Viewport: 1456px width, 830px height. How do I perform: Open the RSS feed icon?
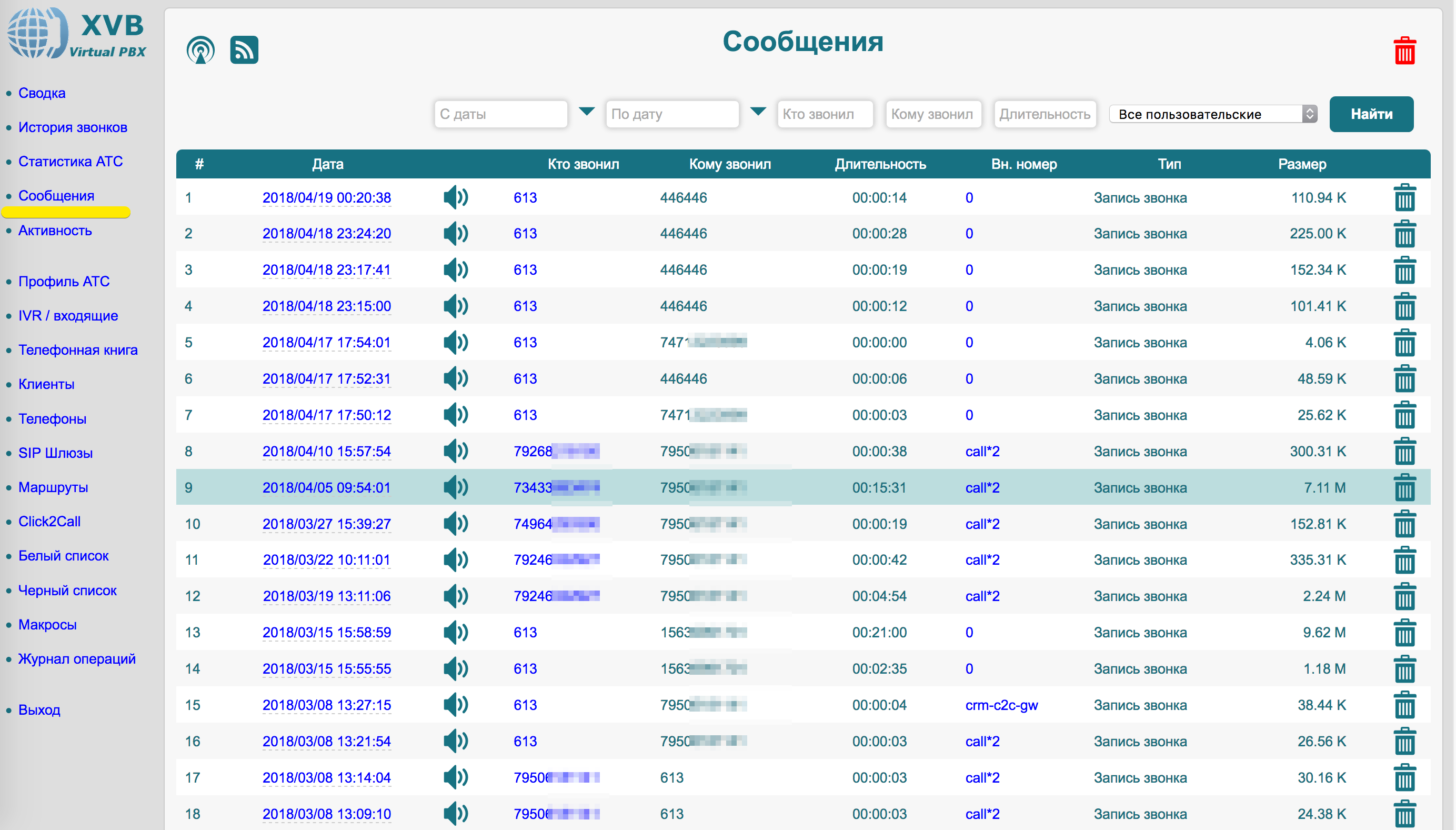pos(244,50)
